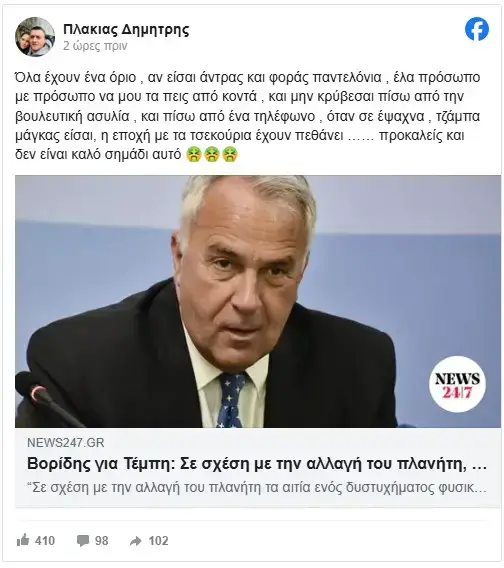Click the article description snippet text
Viewport: 504px width, 568px height.
(x=257, y=488)
